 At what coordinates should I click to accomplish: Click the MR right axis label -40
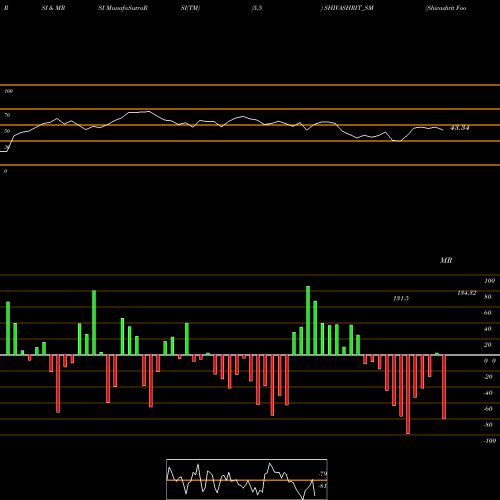(488, 393)
